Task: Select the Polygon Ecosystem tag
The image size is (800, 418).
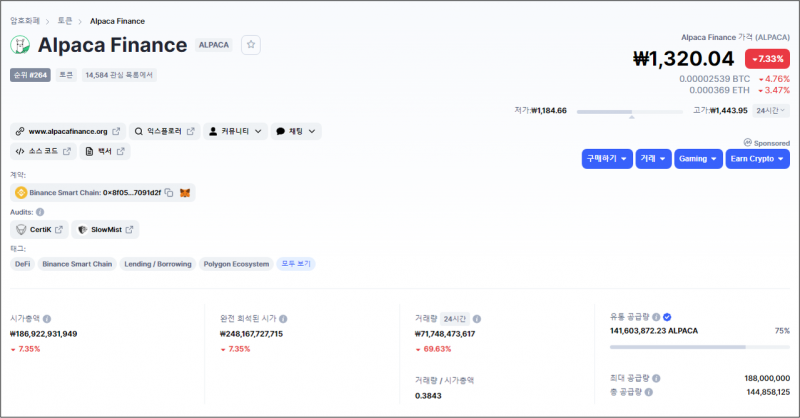Action: point(236,264)
